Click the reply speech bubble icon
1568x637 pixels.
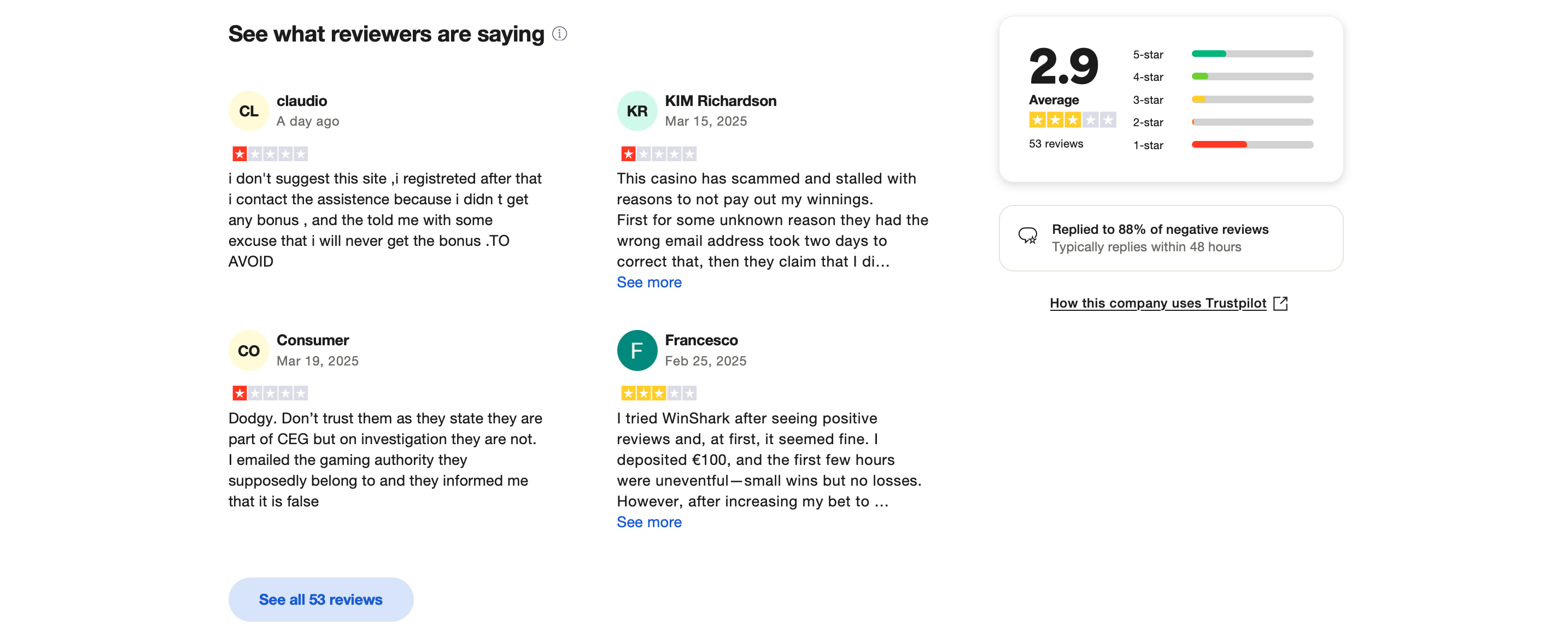coord(1028,235)
